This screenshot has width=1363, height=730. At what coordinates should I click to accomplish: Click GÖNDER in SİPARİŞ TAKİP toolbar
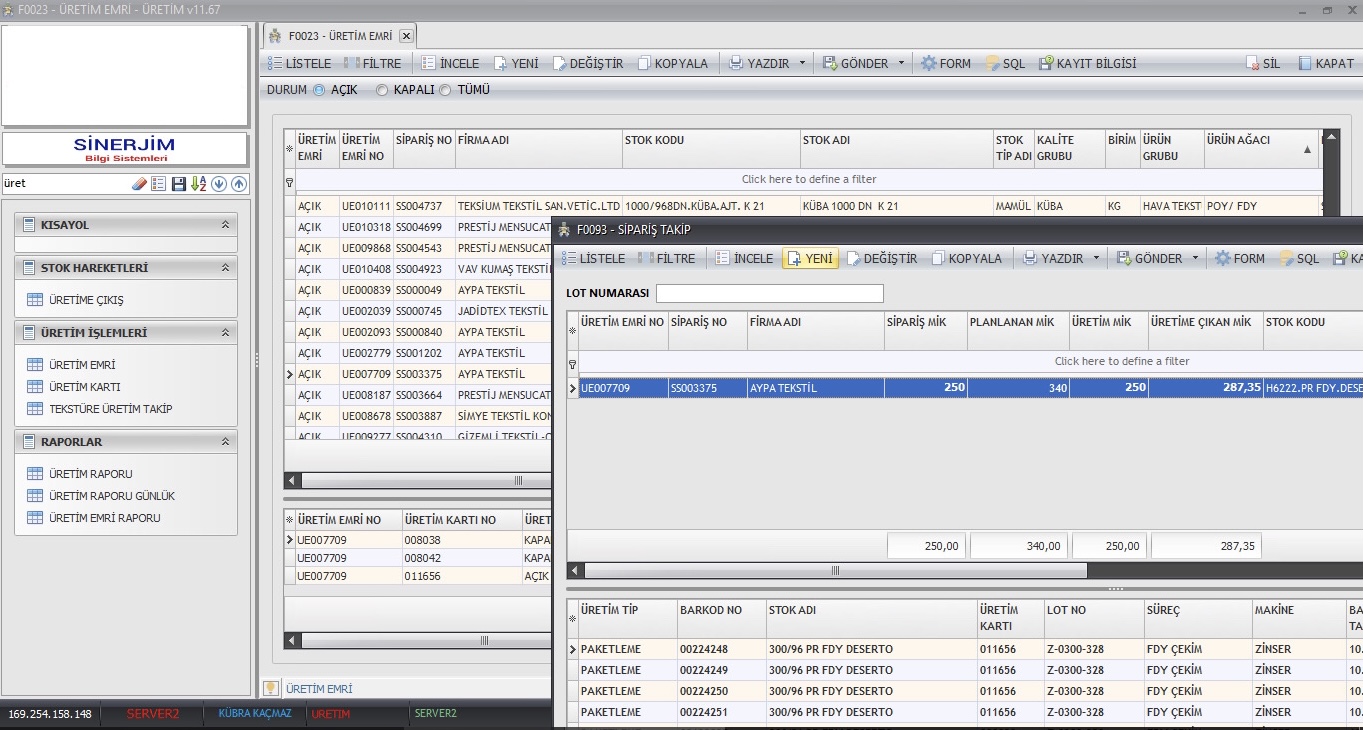pyautogui.click(x=1150, y=258)
